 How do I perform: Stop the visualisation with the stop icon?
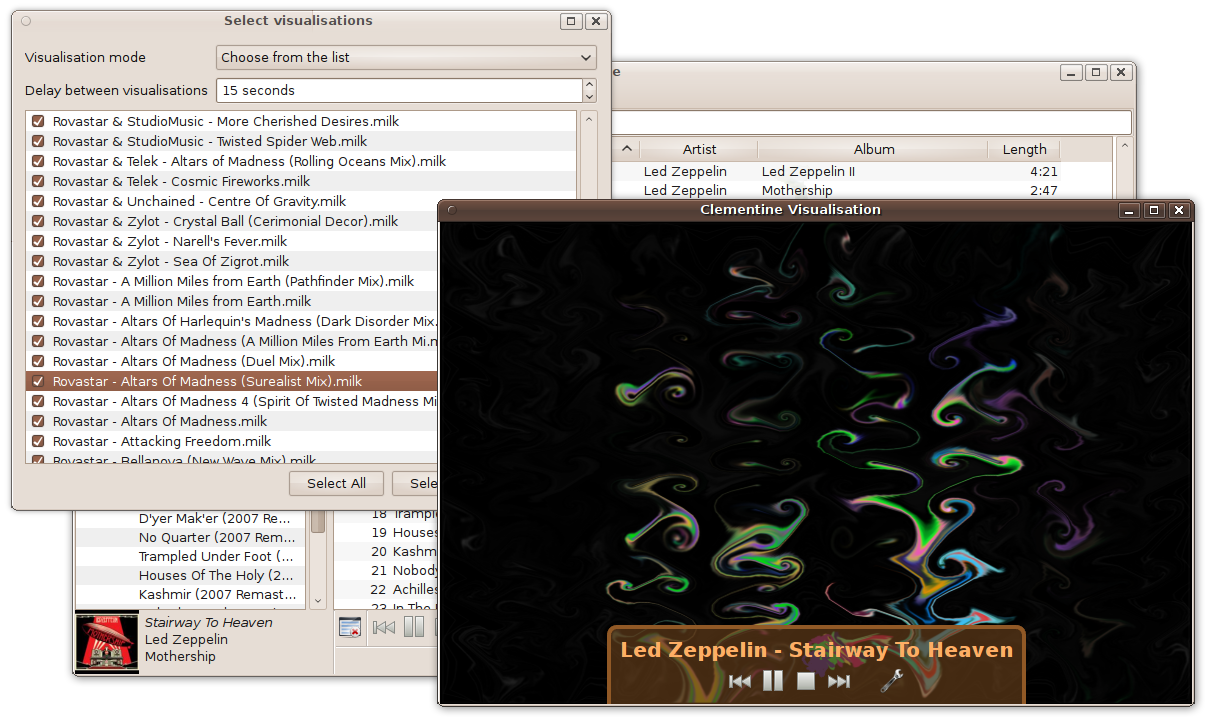tap(806, 681)
